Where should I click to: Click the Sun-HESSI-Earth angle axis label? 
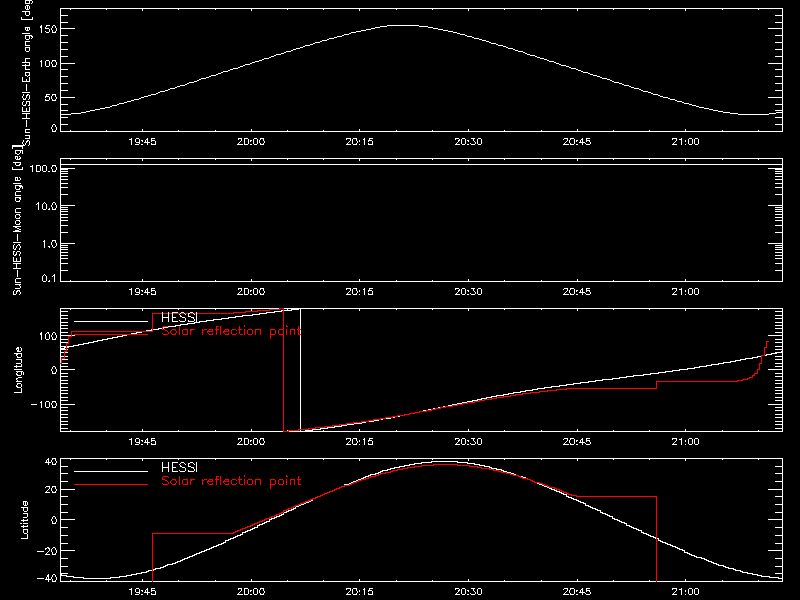[x=27, y=73]
